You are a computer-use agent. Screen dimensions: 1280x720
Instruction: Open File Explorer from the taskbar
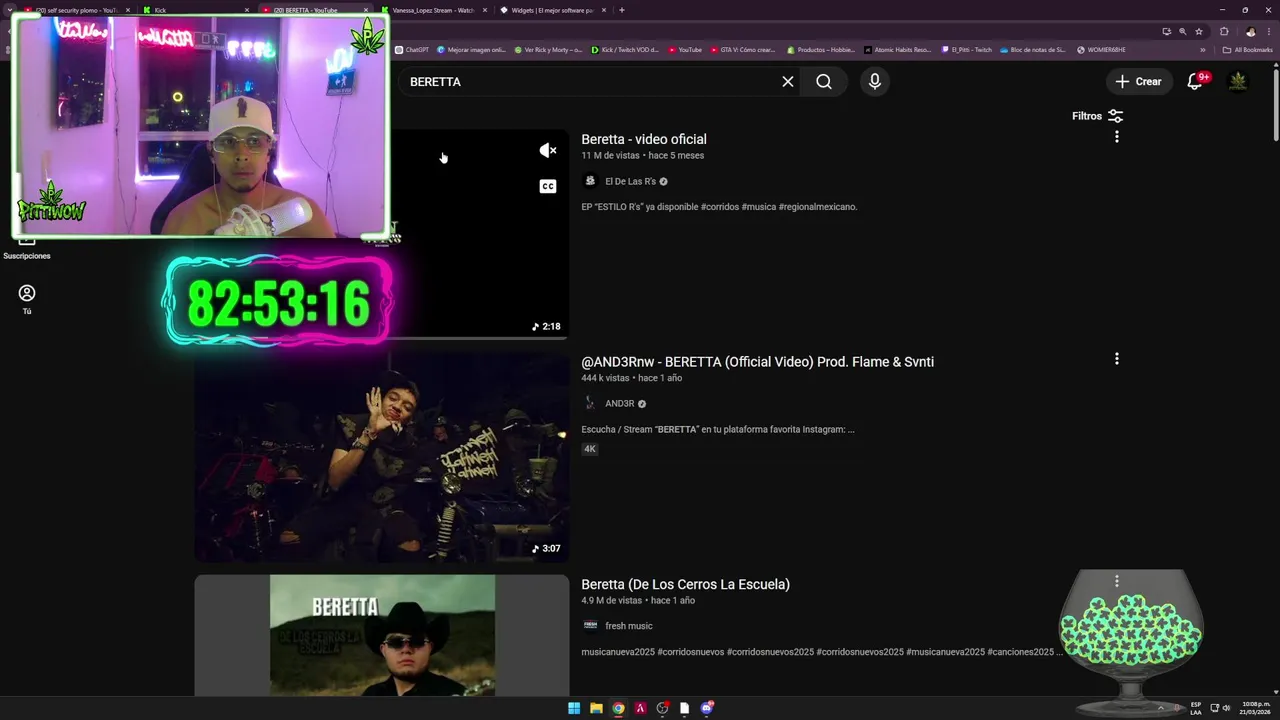pos(596,708)
